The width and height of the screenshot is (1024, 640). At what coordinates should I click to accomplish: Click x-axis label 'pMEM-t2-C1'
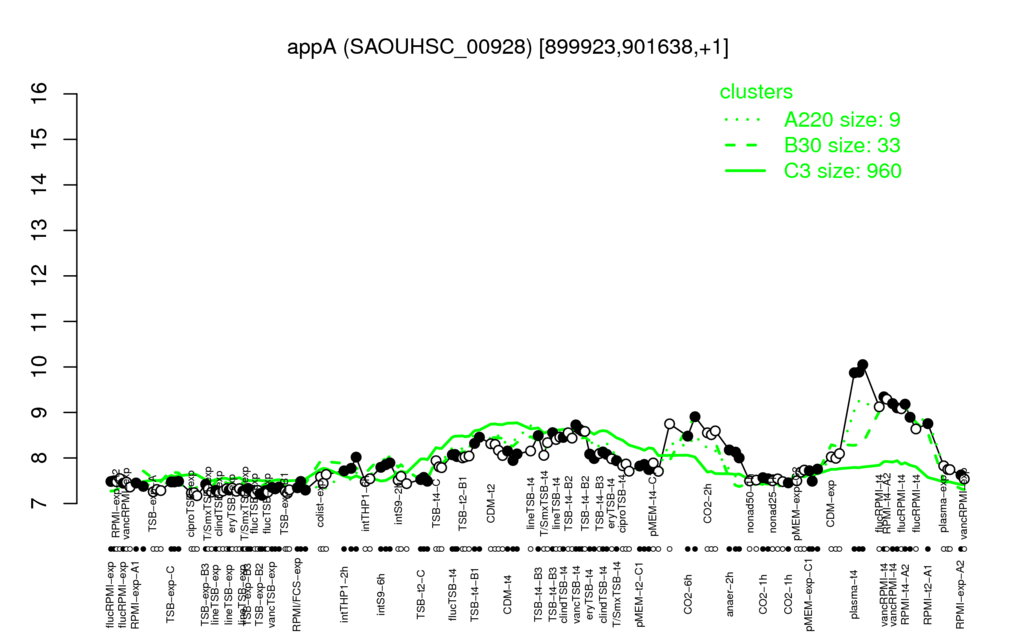pos(639,593)
